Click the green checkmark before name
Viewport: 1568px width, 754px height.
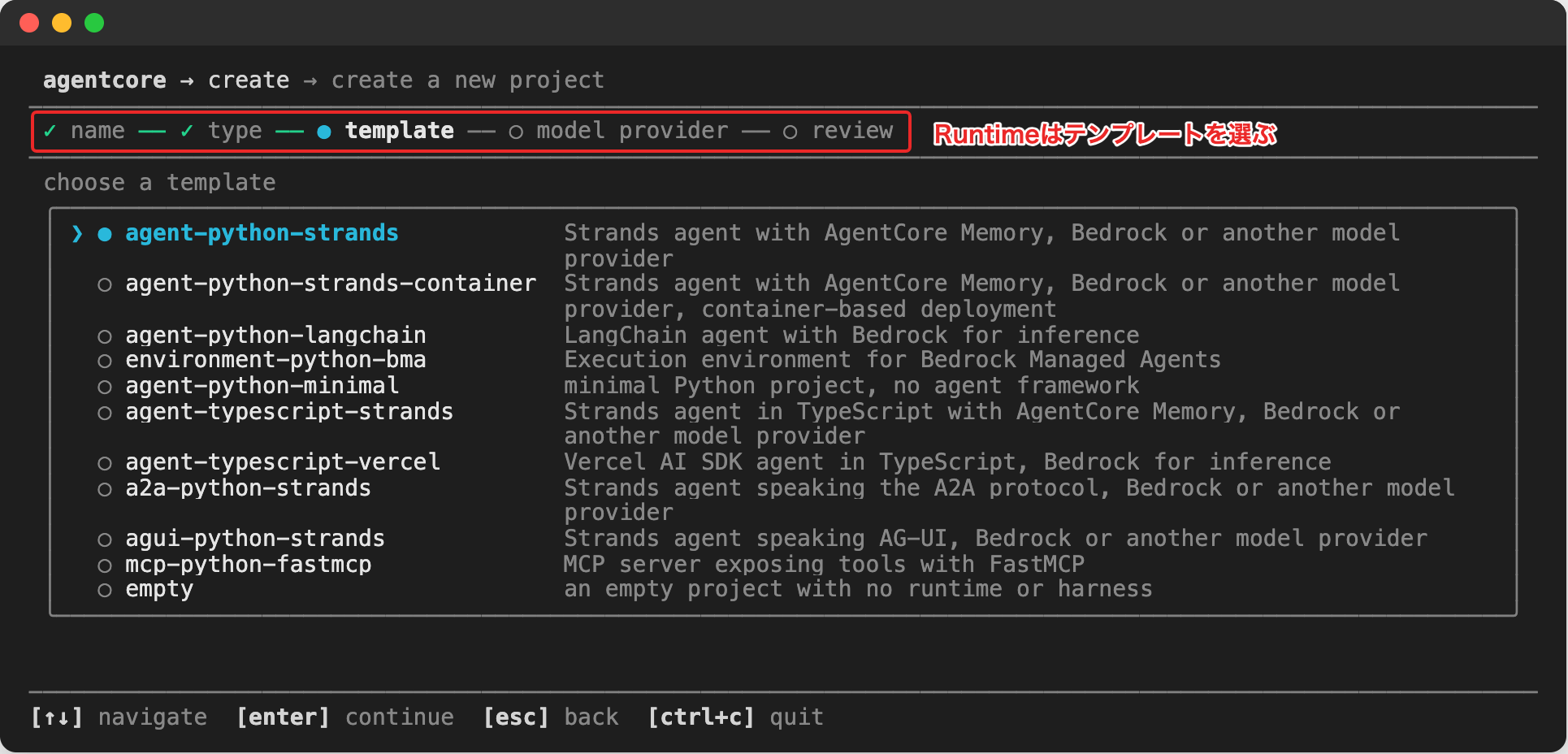click(x=50, y=131)
